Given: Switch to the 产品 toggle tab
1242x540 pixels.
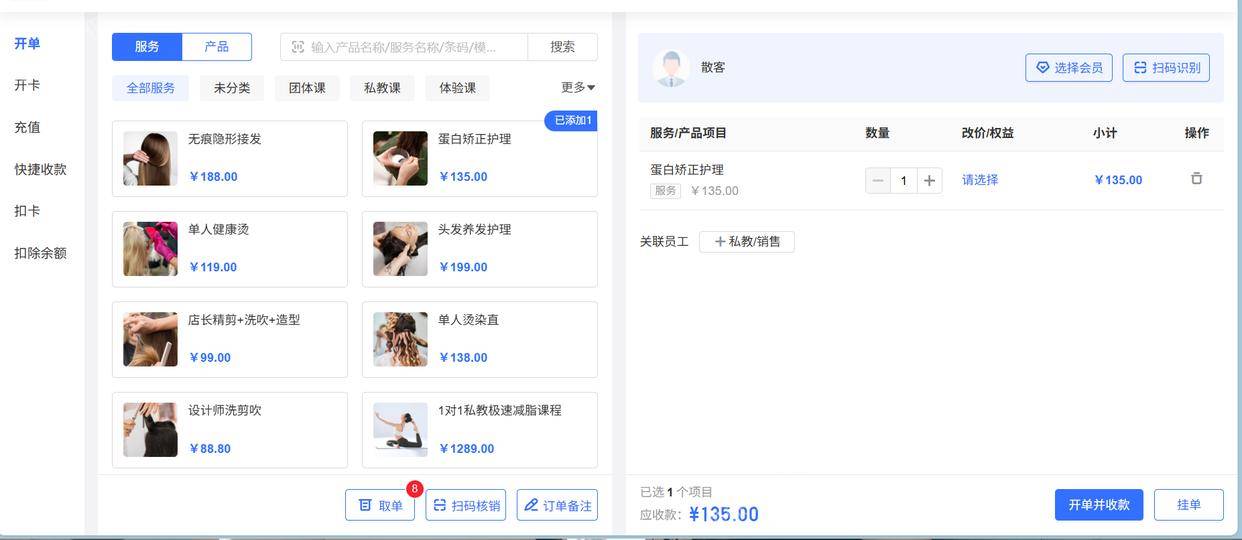Looking at the screenshot, I should 217,47.
